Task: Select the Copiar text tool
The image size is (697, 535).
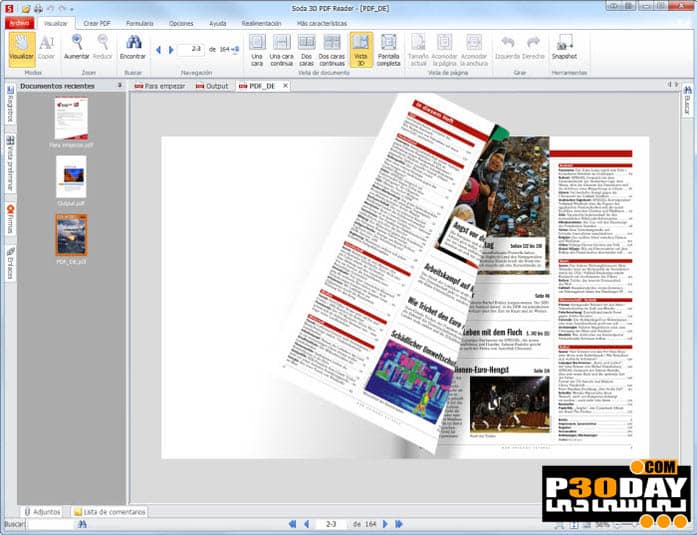Action: (46, 48)
